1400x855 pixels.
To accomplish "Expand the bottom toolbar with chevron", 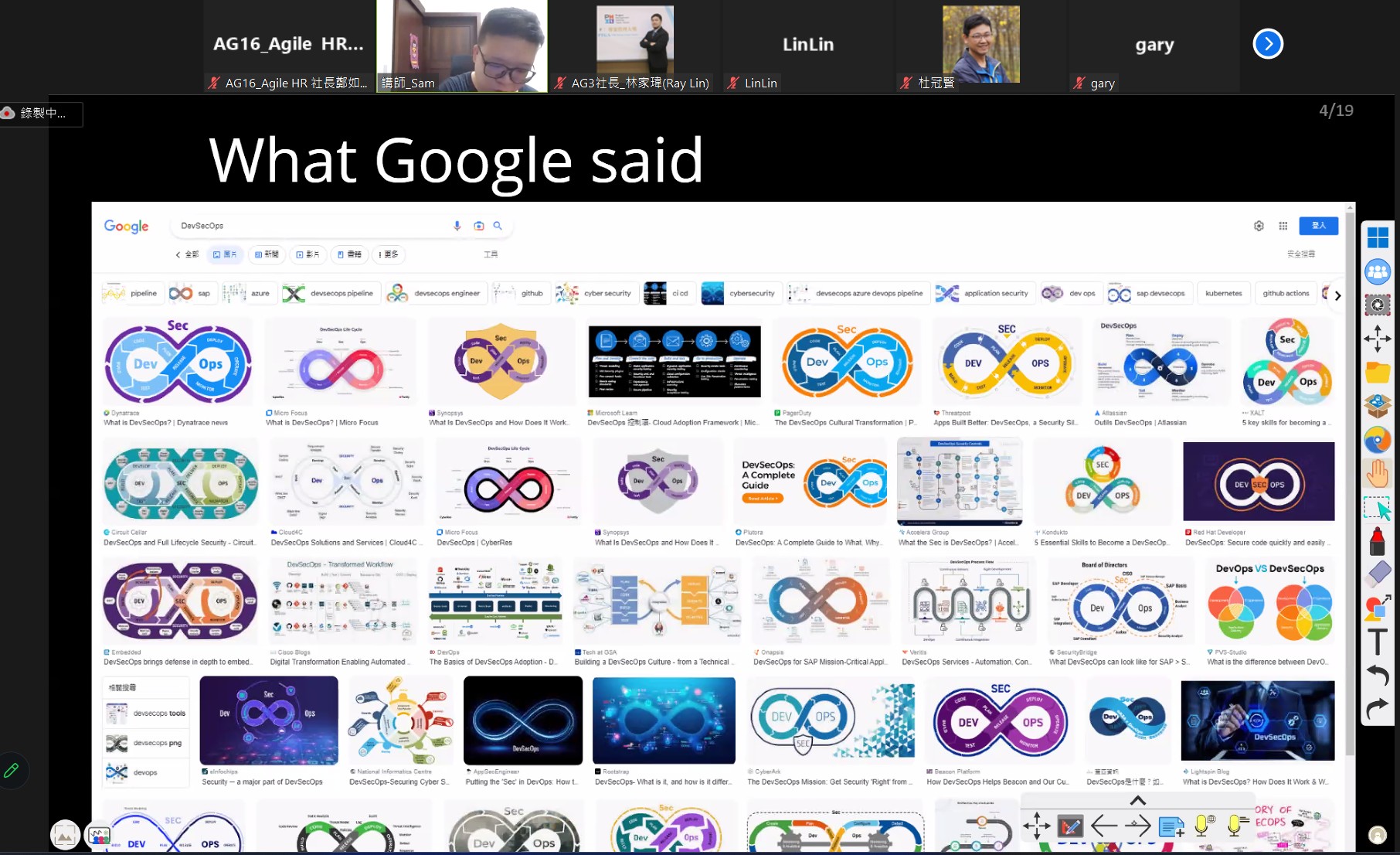I will [1137, 801].
